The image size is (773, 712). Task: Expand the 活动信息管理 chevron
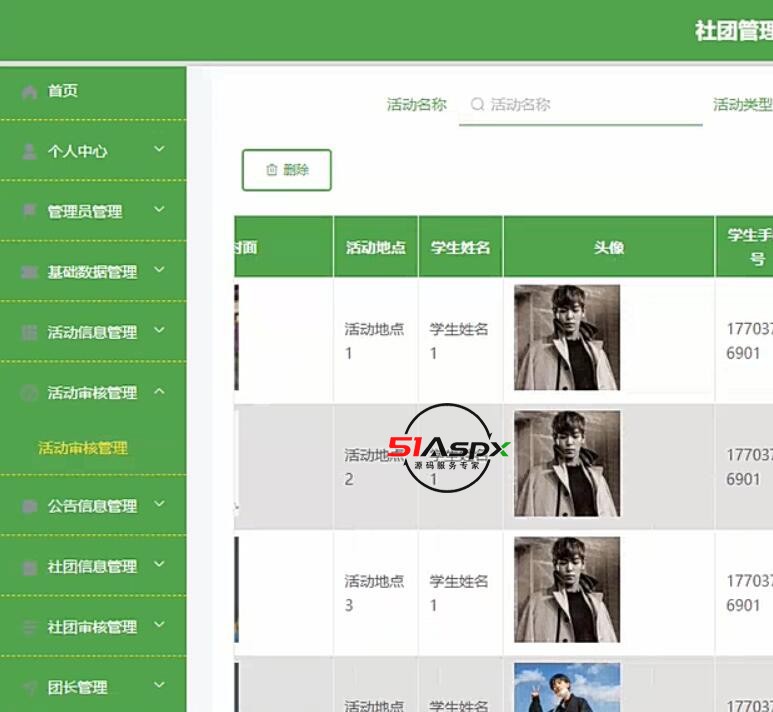(159, 330)
